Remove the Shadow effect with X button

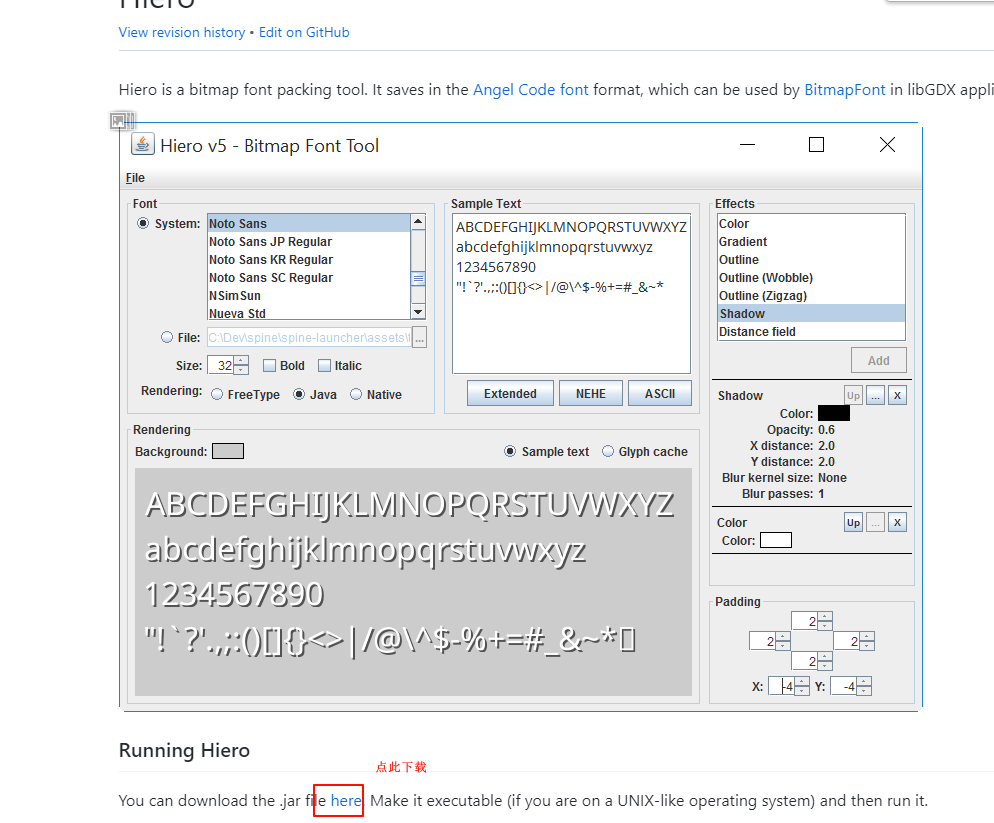[897, 395]
